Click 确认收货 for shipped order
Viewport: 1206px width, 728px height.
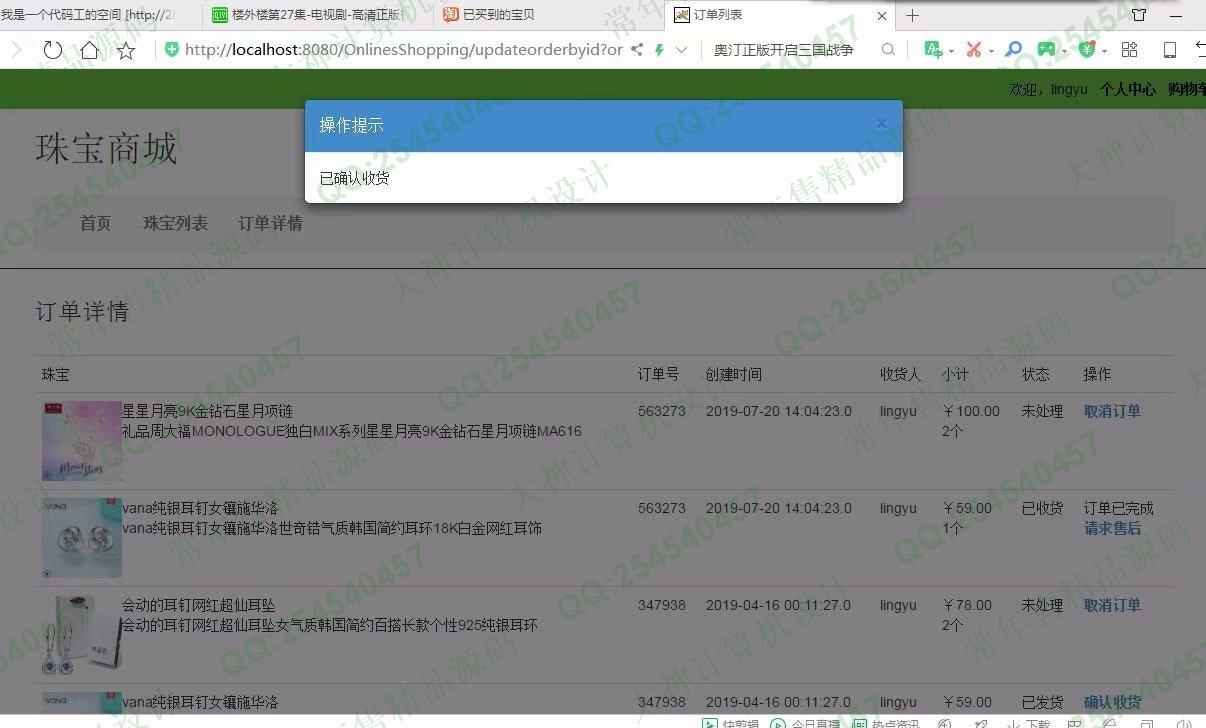(1112, 702)
